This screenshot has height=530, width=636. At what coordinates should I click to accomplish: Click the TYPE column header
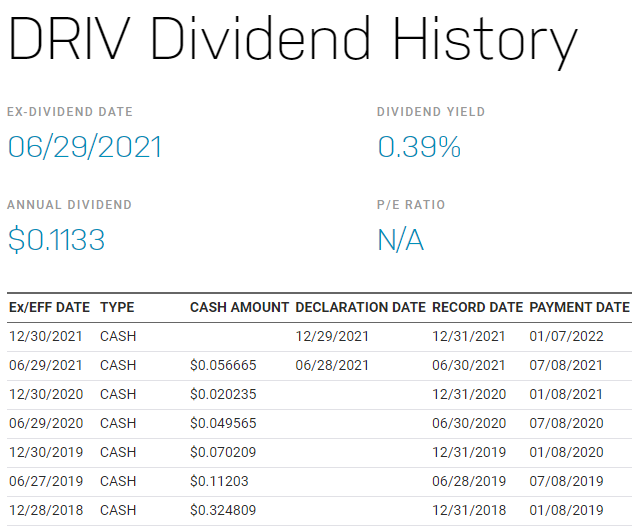click(117, 307)
